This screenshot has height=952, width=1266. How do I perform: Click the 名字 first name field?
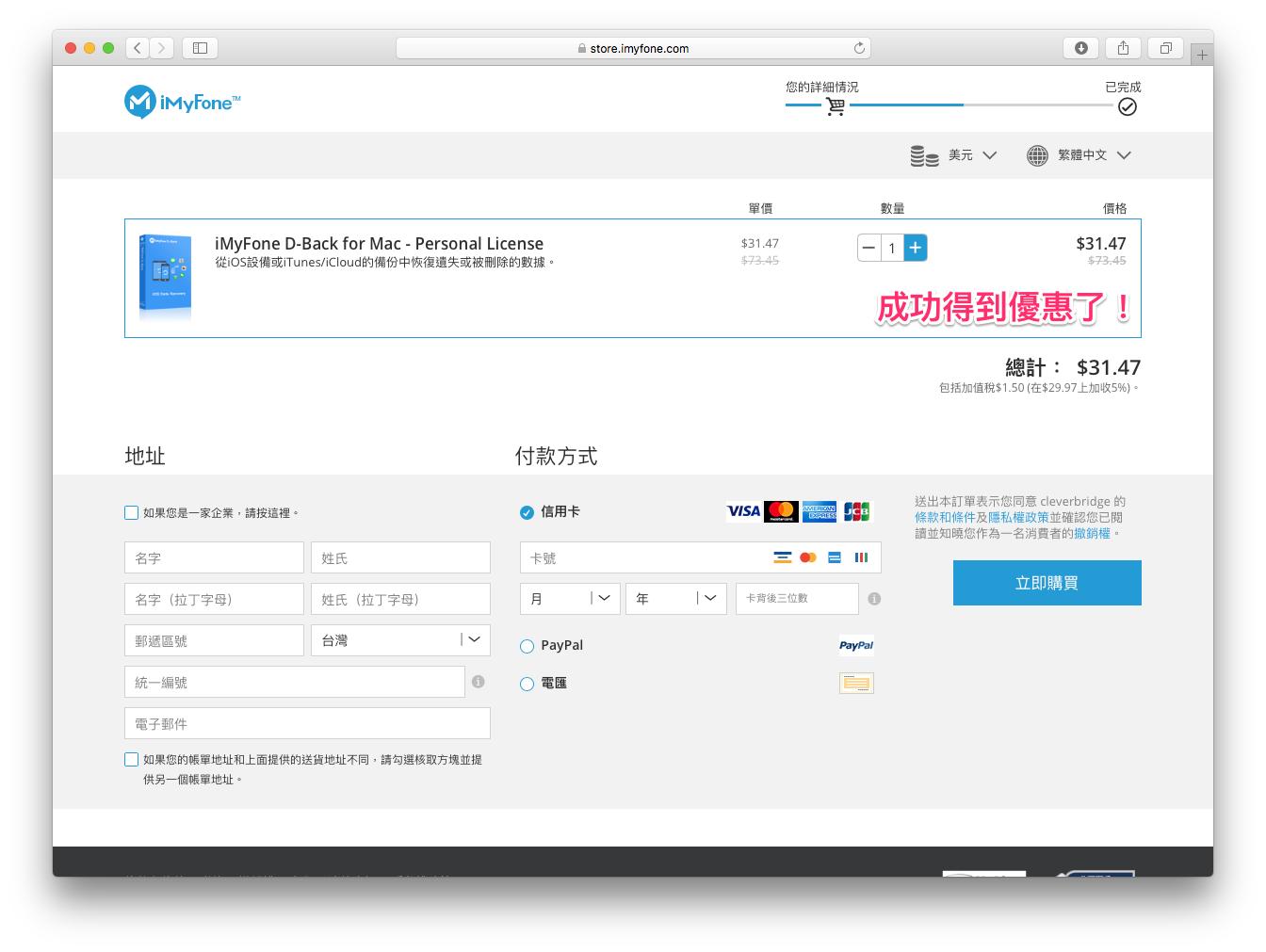(x=214, y=557)
